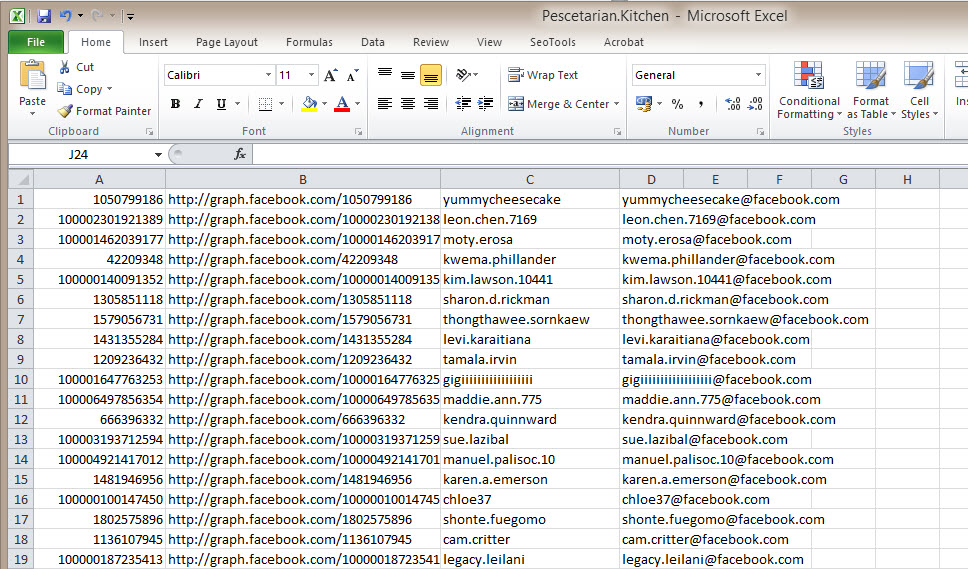Viewport: 968px width, 569px height.
Task: Decrease font size with Shrink Font icon
Action: 353,75
